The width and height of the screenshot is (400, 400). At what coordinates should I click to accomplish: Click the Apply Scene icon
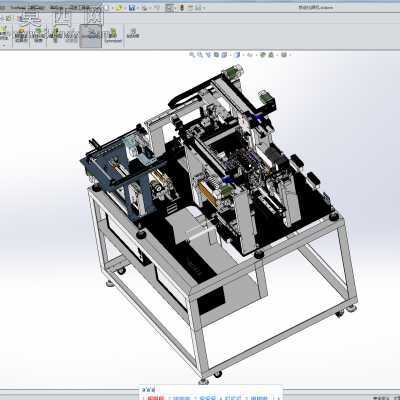(x=271, y=55)
